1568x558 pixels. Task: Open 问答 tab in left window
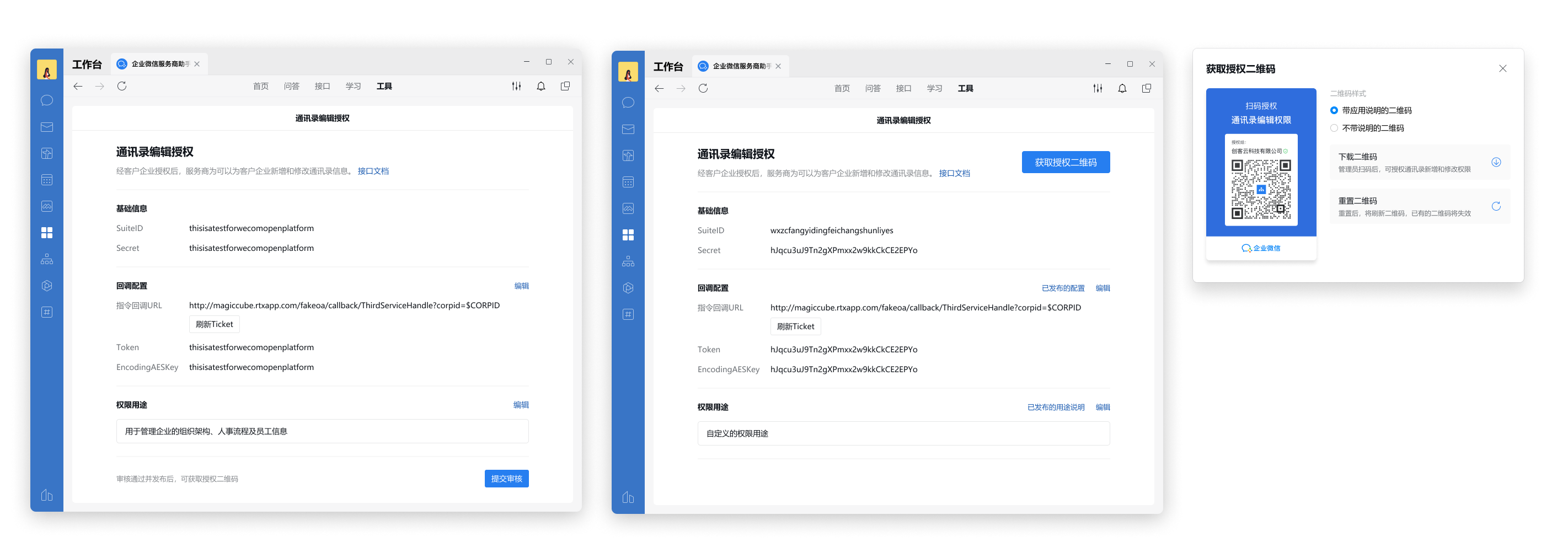(292, 87)
